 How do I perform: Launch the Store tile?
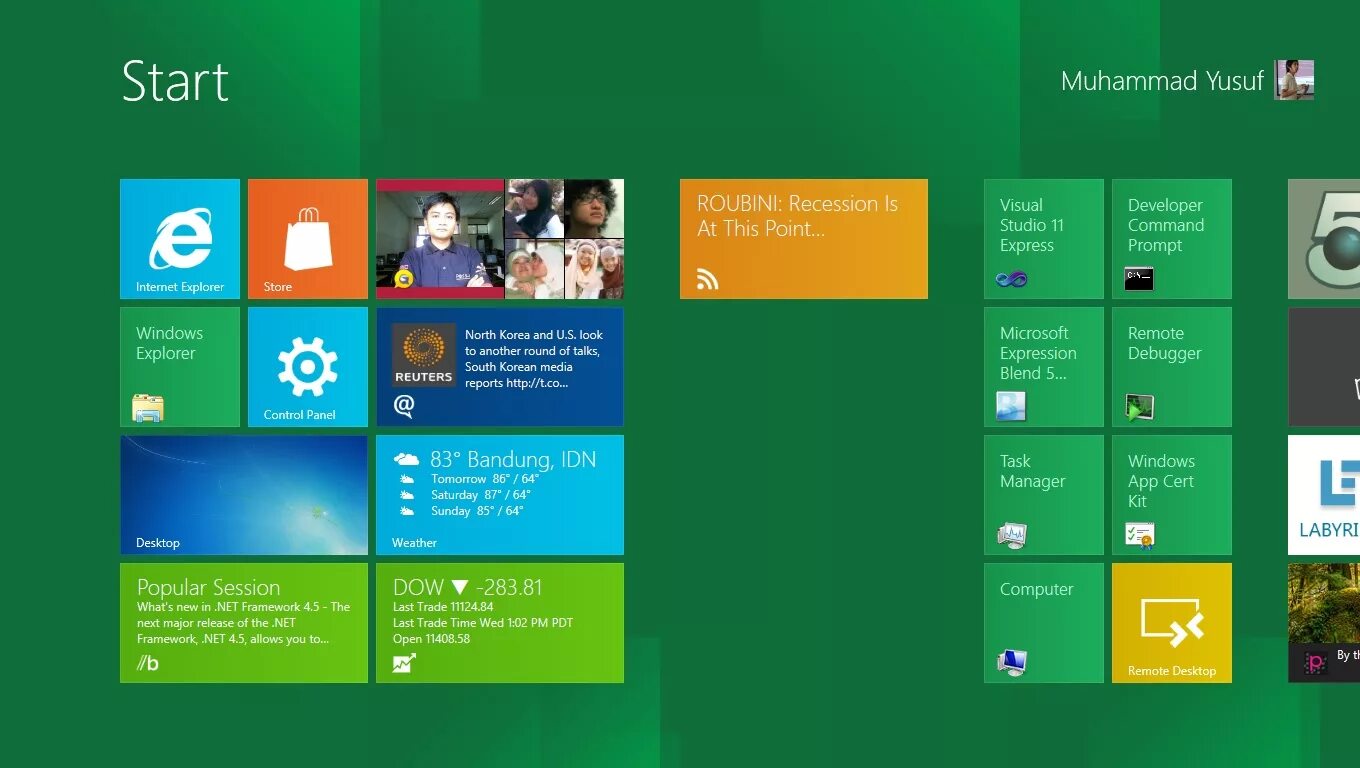pos(308,239)
